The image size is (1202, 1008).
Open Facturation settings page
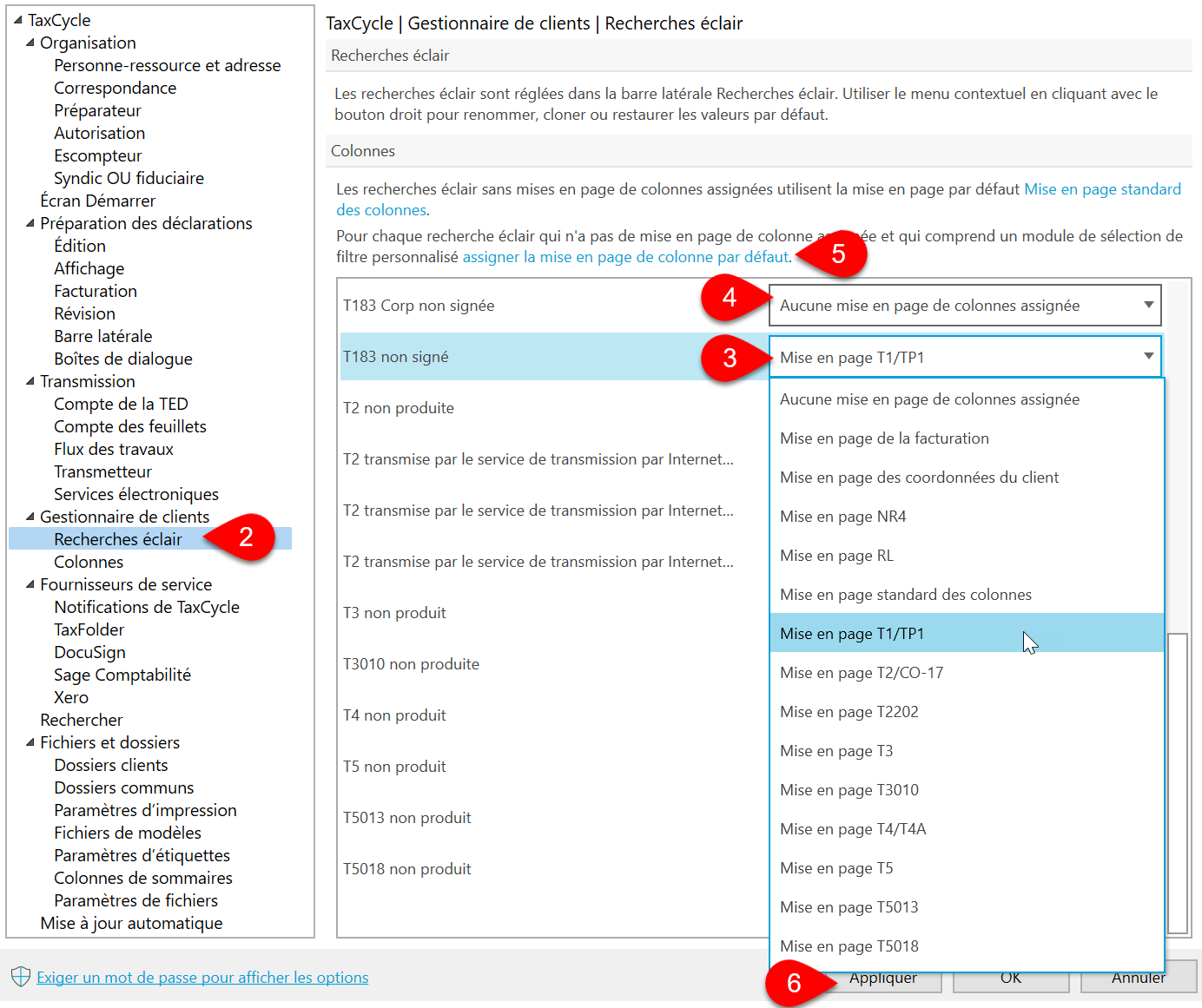point(96,291)
